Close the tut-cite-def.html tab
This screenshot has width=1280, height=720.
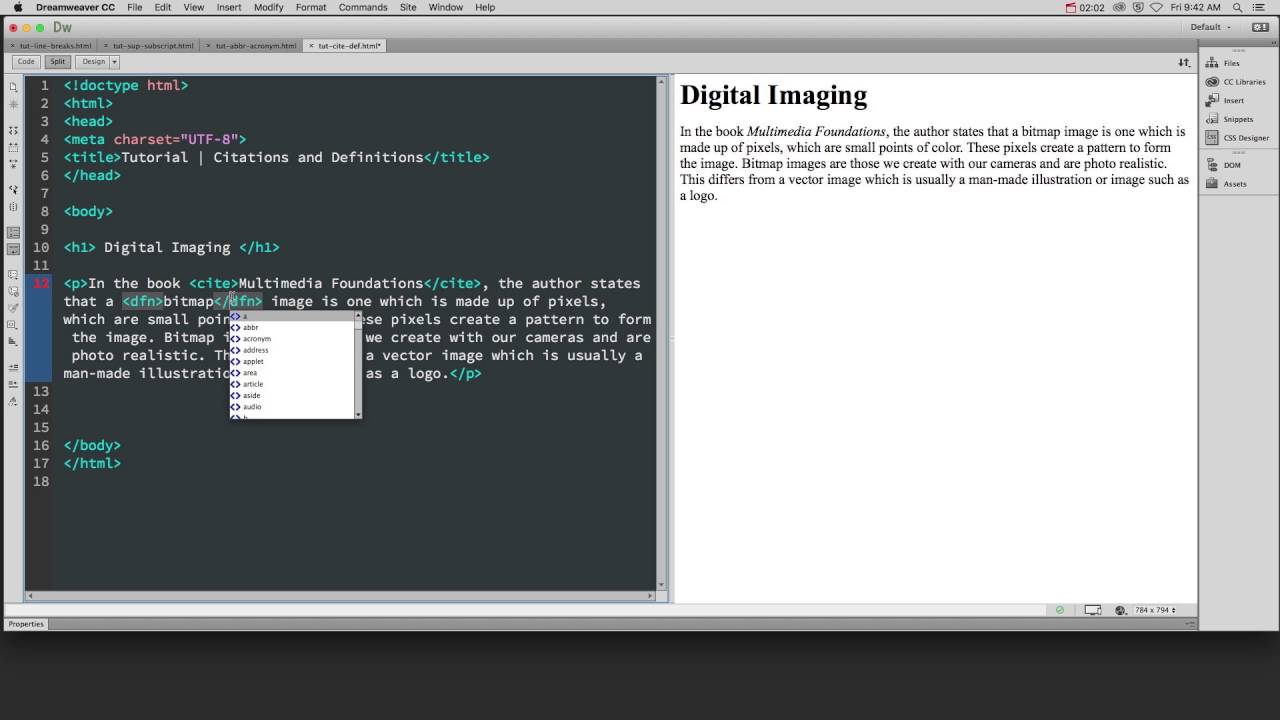click(x=311, y=45)
